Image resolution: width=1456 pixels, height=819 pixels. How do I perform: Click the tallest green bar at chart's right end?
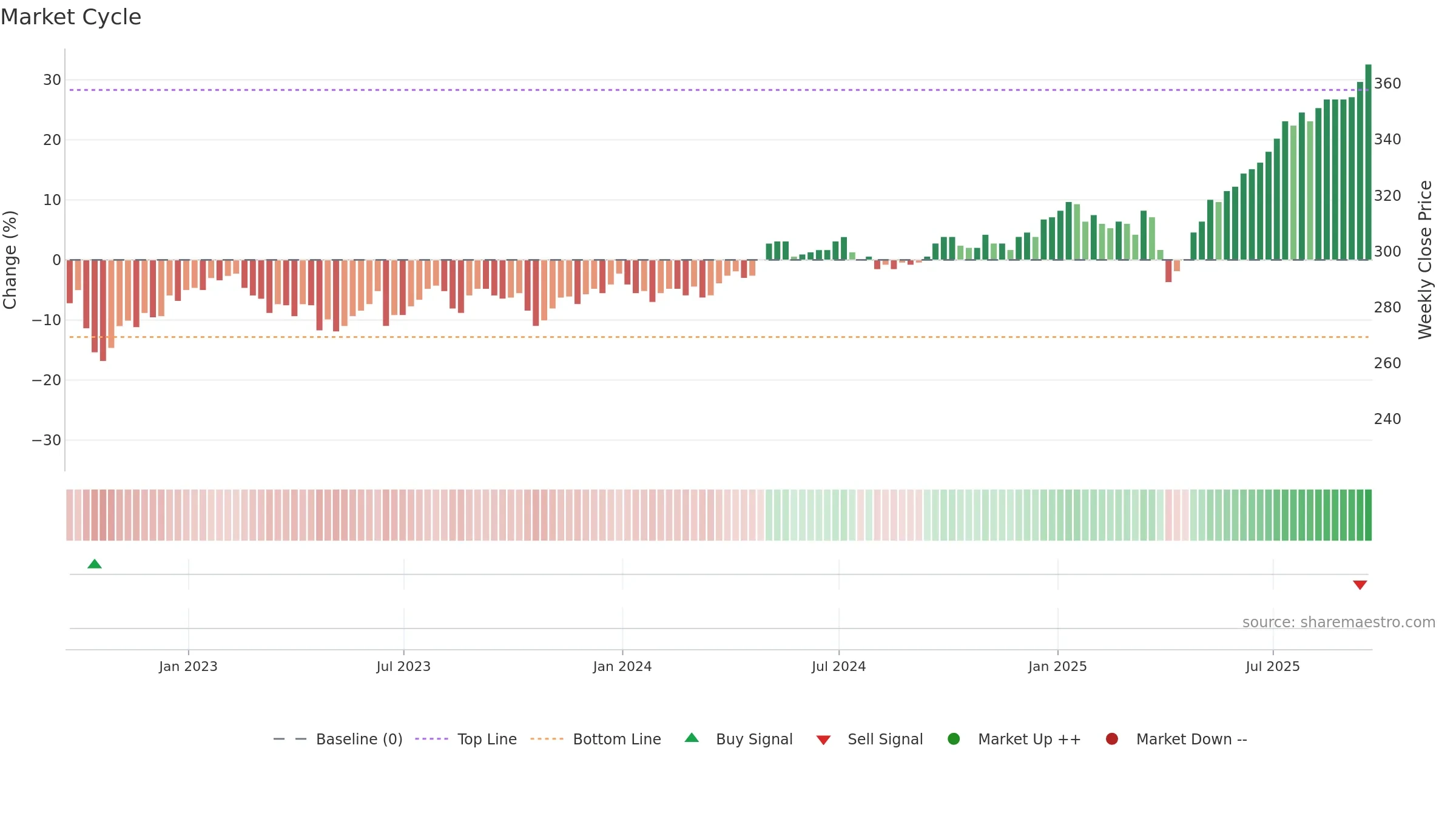pos(1368,162)
